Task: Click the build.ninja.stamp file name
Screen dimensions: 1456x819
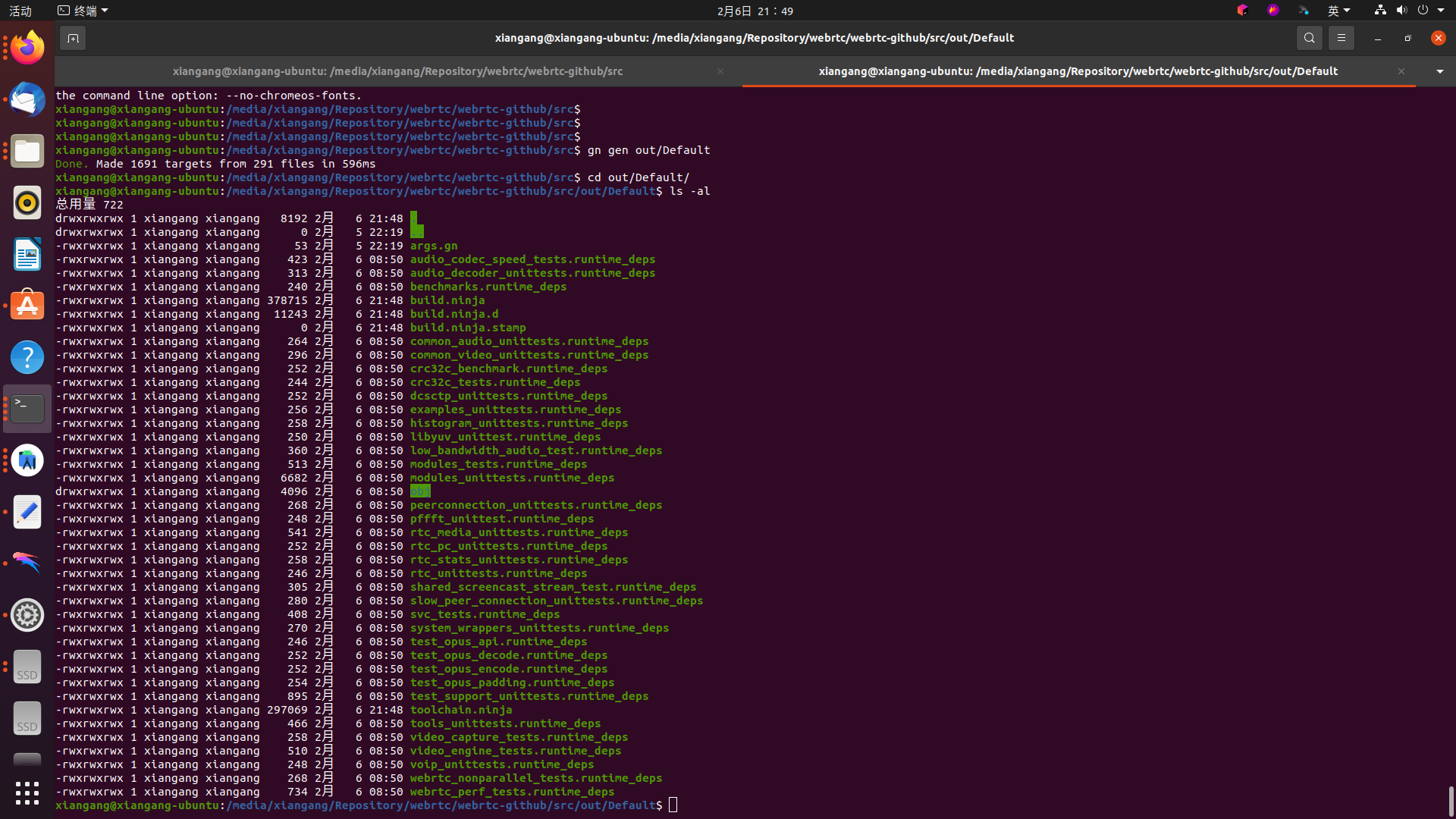Action: point(468,328)
